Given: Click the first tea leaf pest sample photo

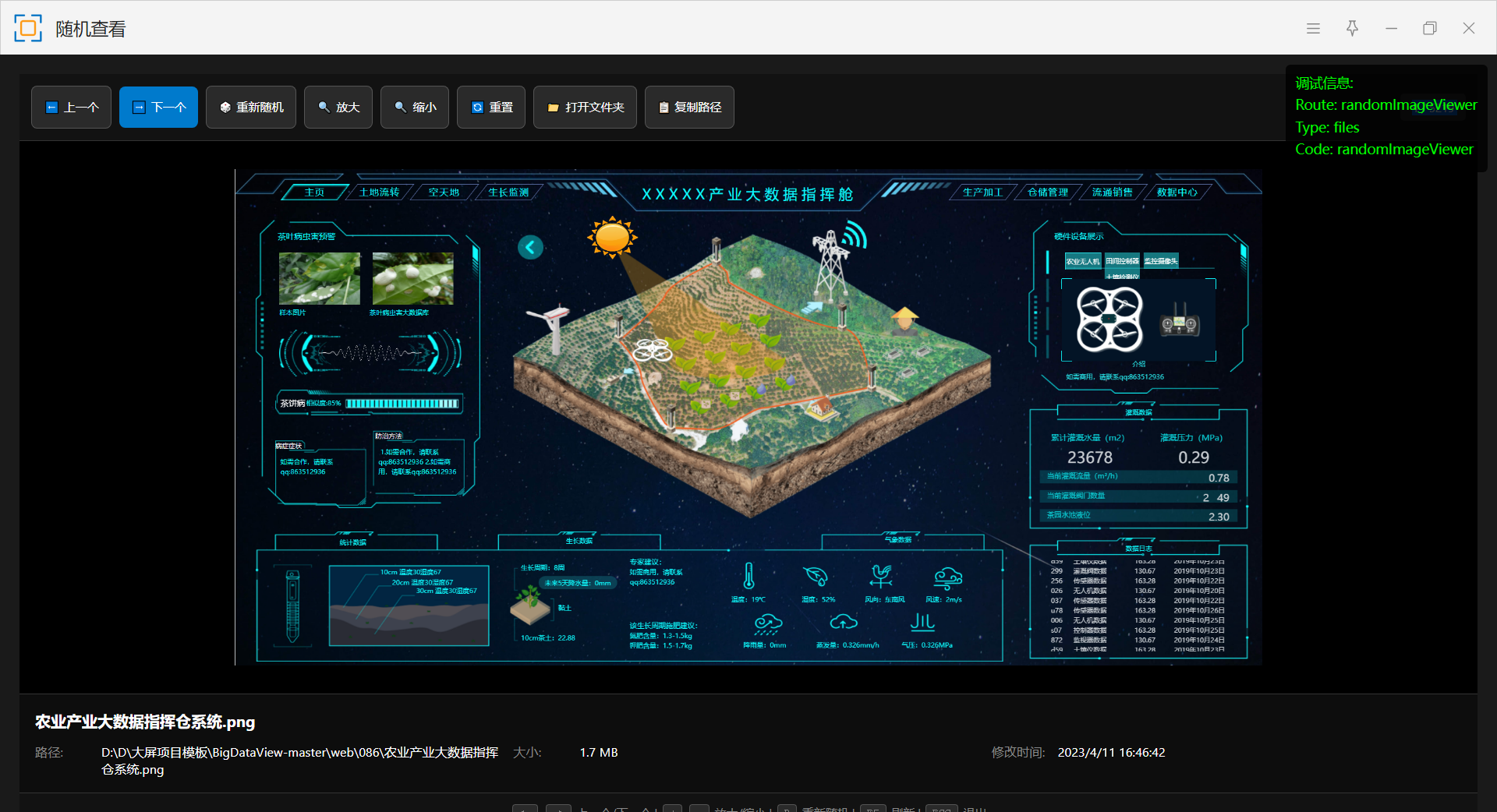Looking at the screenshot, I should 320,278.
